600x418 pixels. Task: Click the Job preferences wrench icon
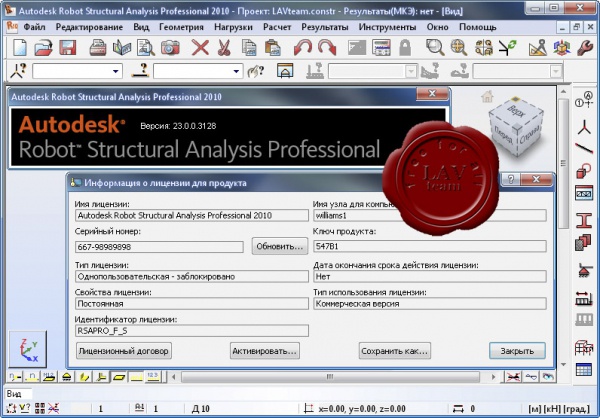pyautogui.click(x=585, y=48)
